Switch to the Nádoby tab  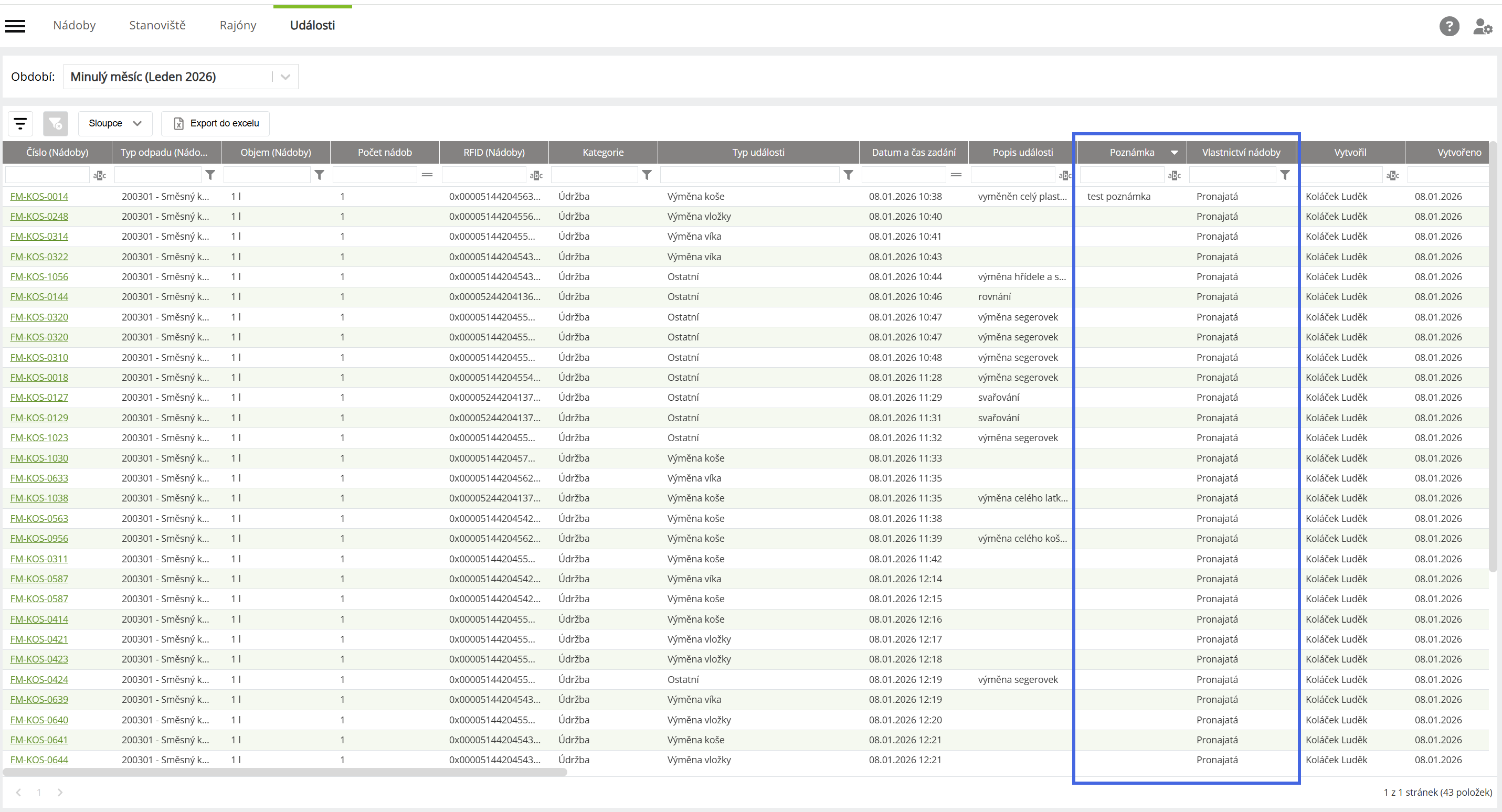74,25
